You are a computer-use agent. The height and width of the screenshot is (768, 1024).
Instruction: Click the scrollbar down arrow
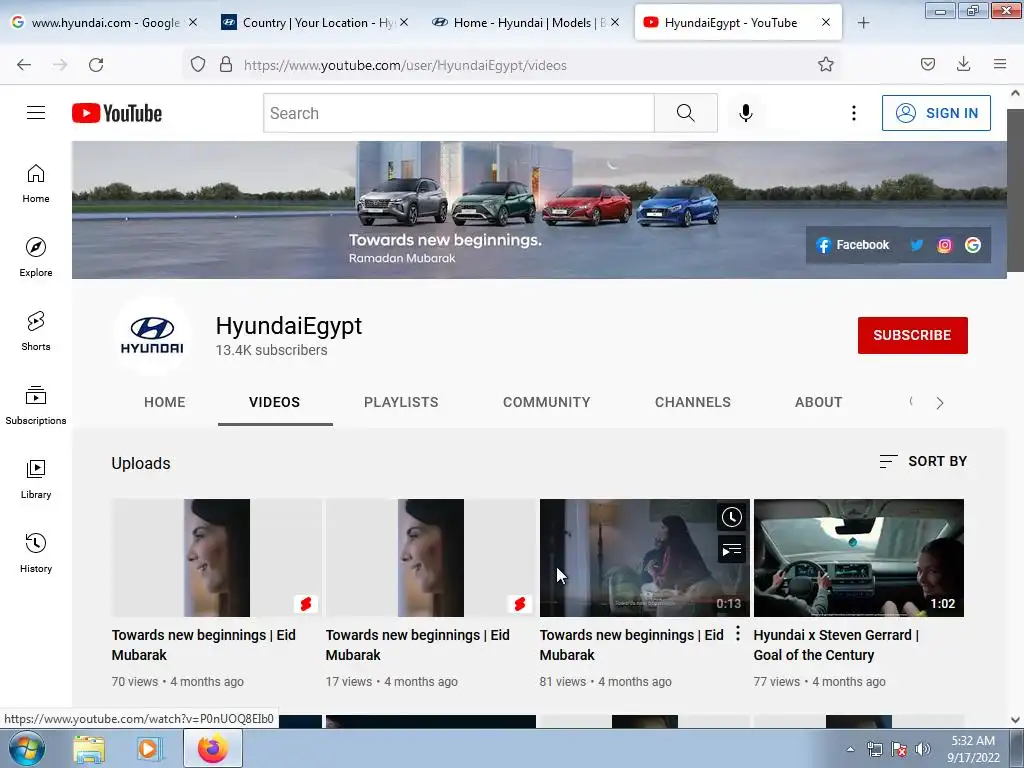pos(1015,720)
